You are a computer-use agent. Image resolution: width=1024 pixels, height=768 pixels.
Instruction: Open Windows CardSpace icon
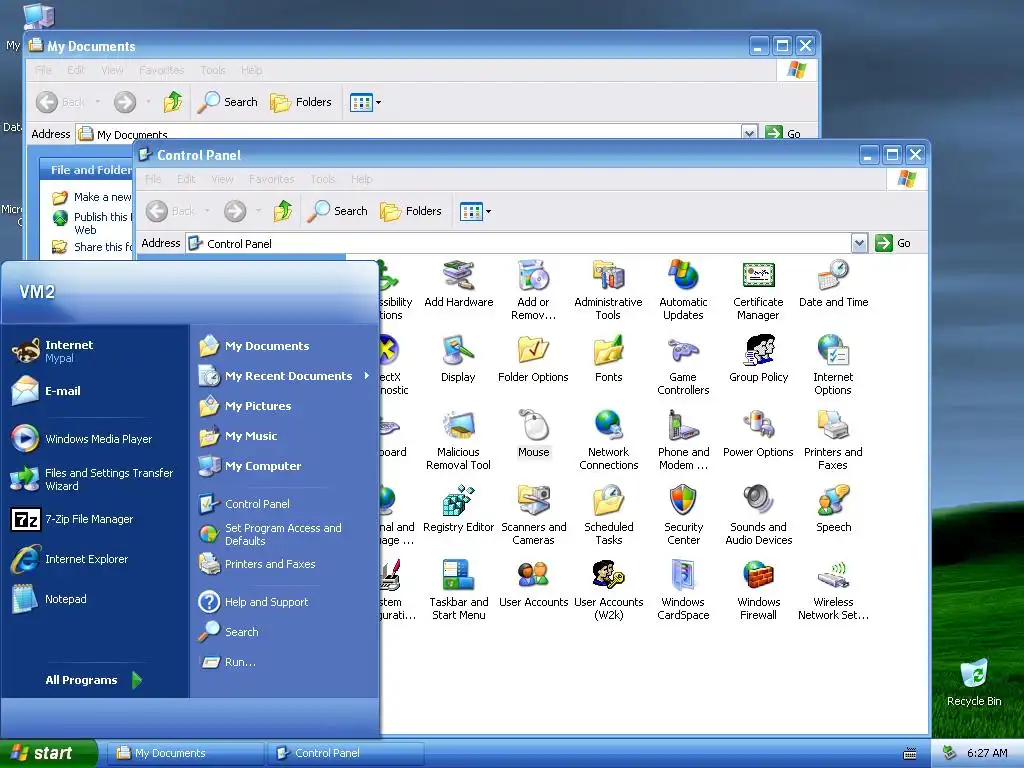683,590
